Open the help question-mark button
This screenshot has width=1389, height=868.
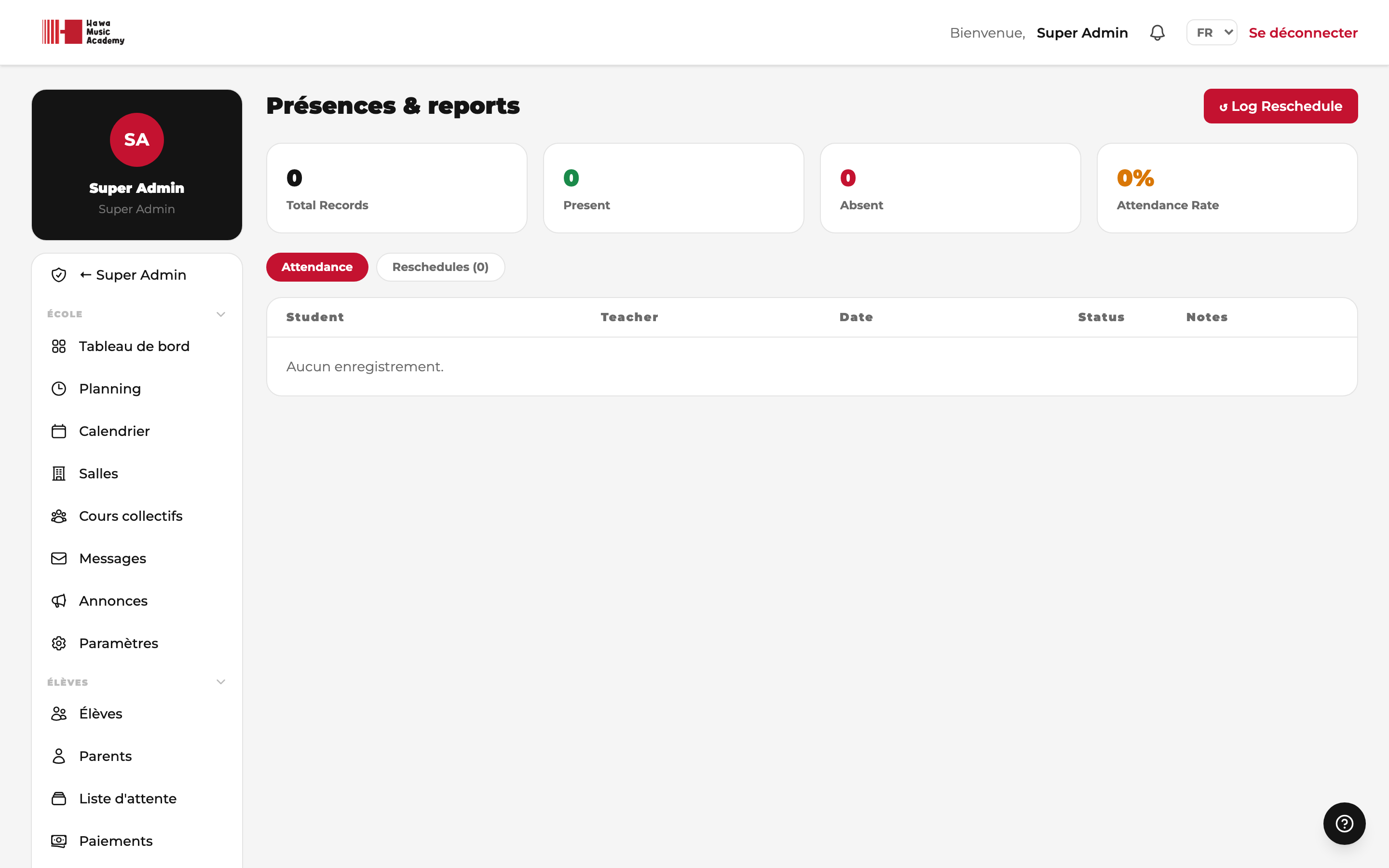1344,823
